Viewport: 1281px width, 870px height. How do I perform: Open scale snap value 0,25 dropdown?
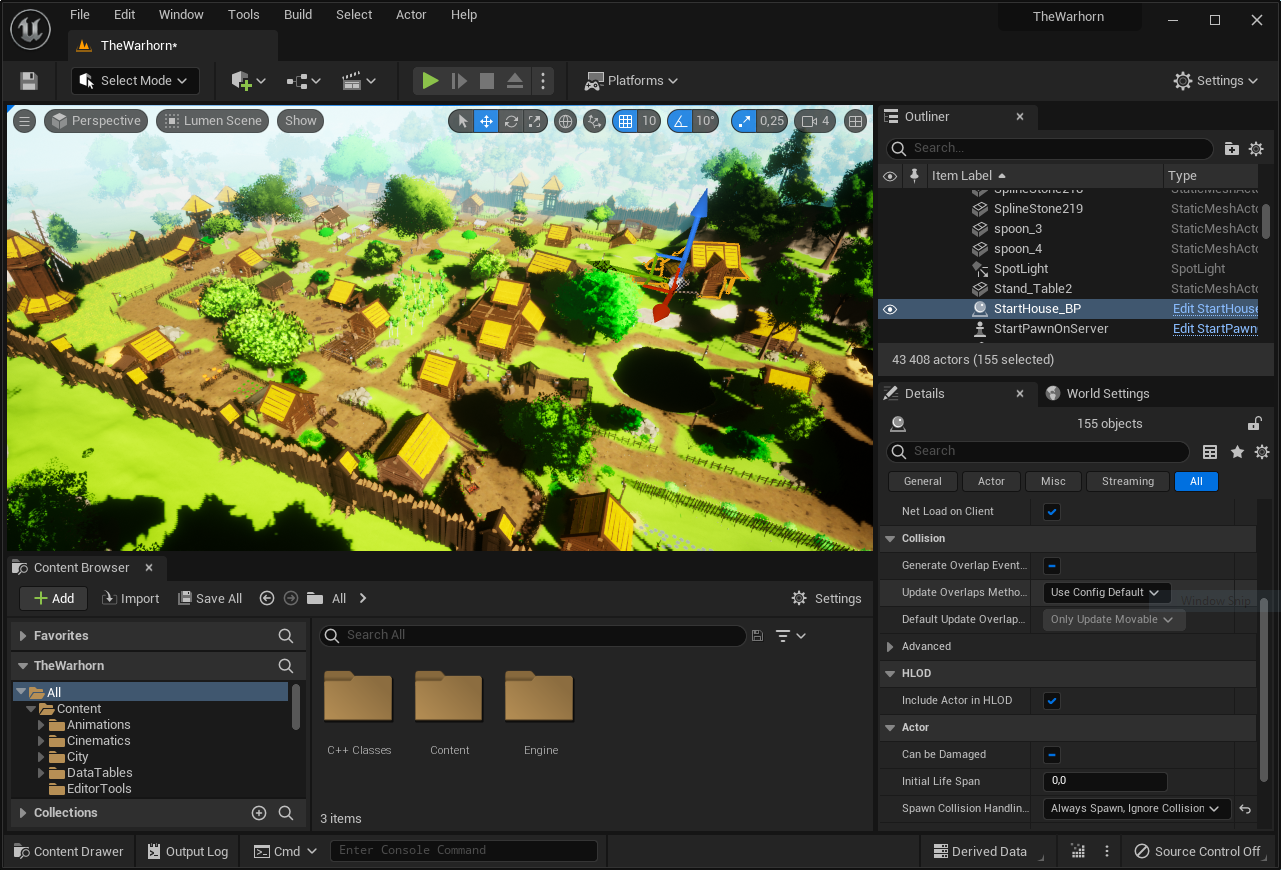tap(772, 121)
